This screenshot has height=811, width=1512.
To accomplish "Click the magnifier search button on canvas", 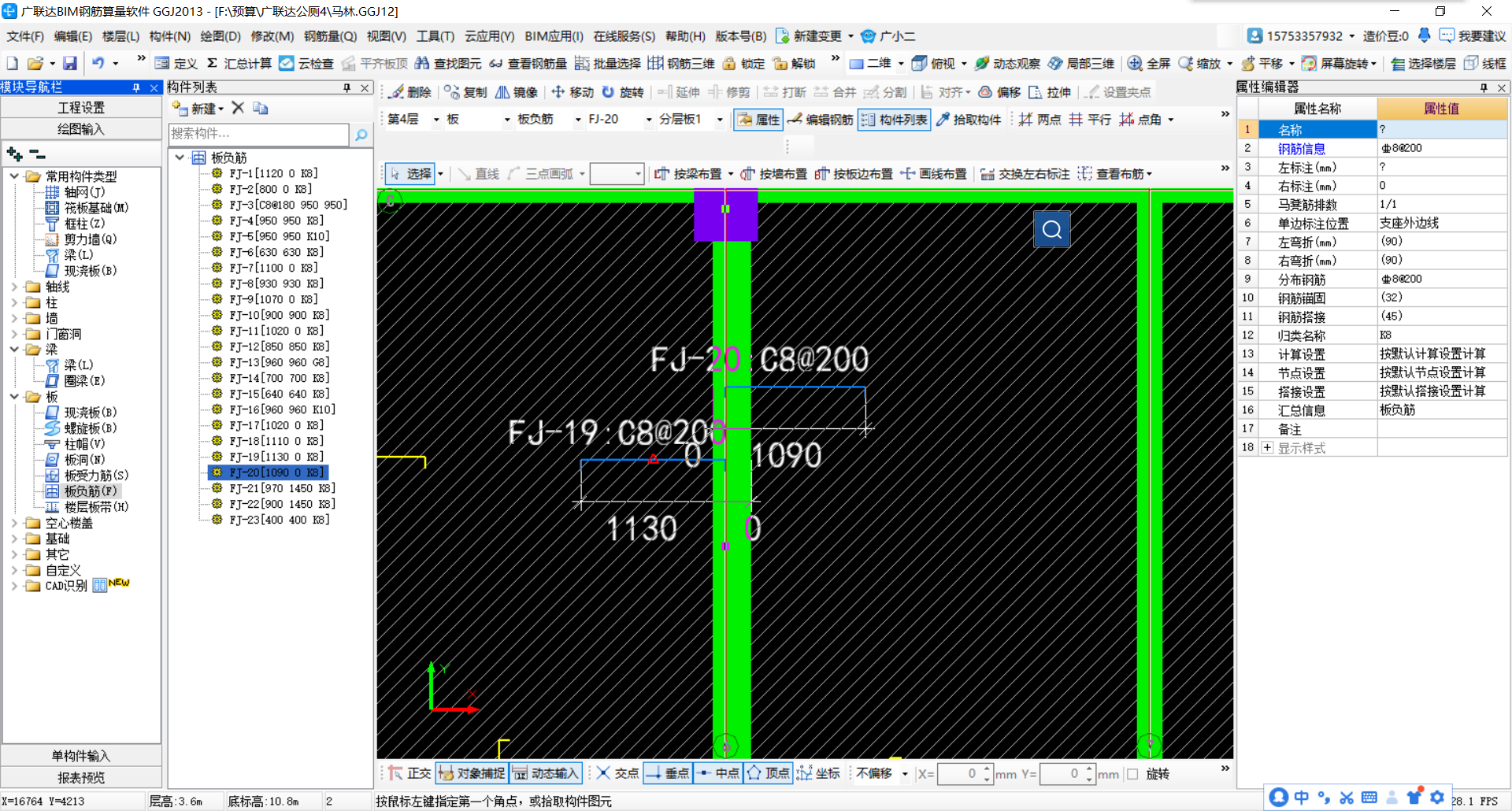I will point(1051,229).
